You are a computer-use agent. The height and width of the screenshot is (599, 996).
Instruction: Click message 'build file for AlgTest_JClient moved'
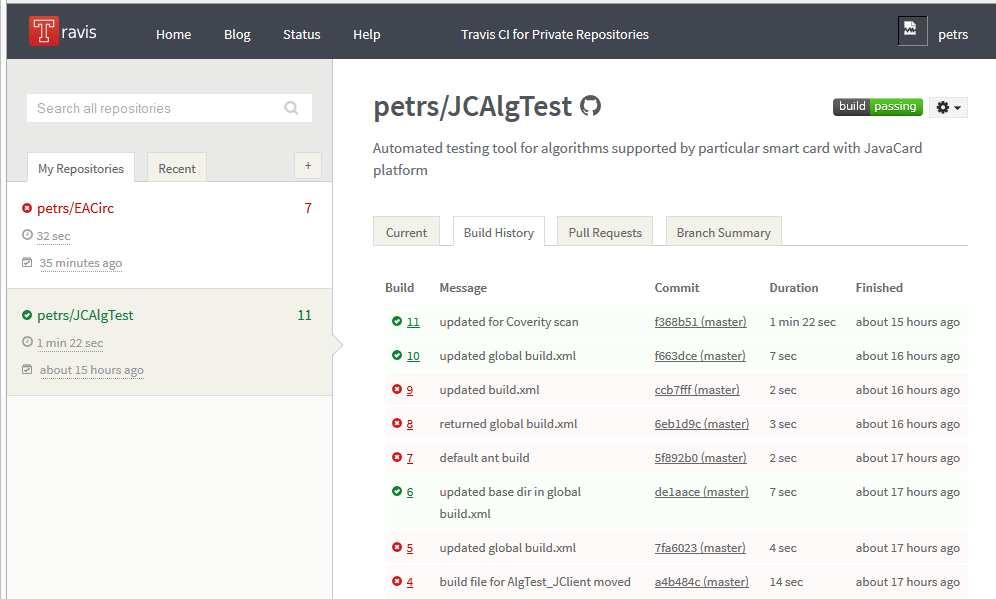(535, 582)
